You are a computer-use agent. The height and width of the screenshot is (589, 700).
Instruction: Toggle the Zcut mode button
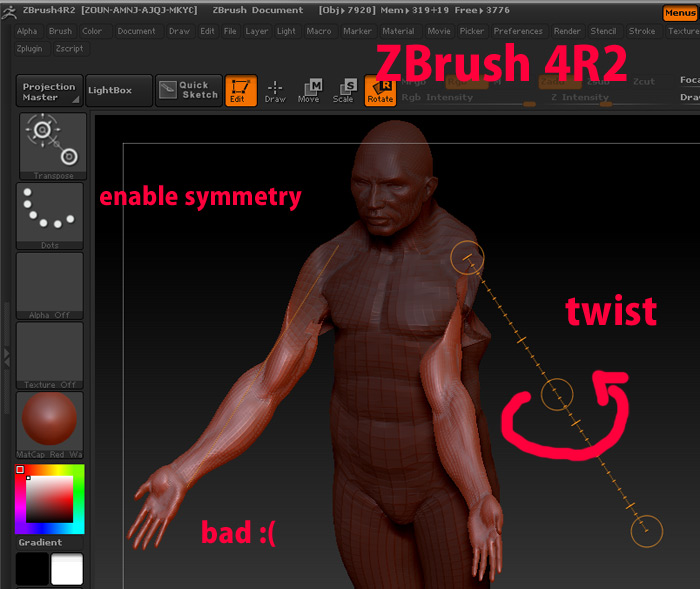[x=643, y=82]
